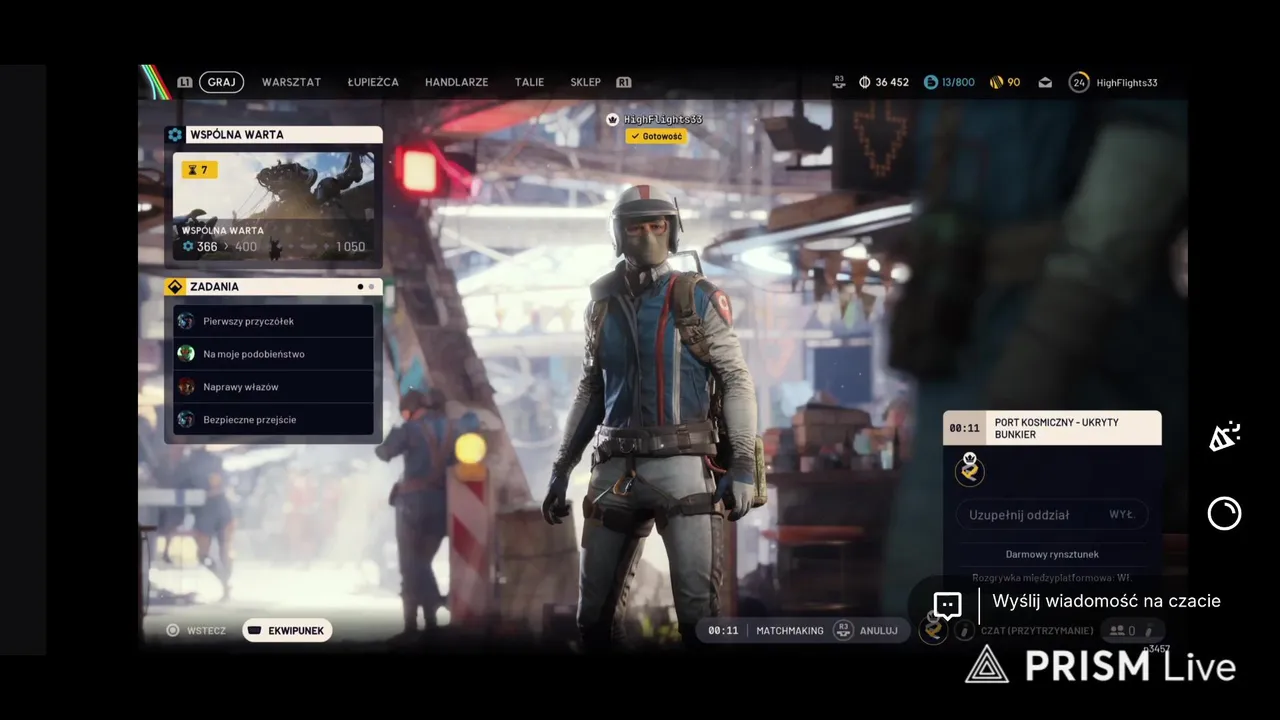Select the Darmowy rynsztunek option
This screenshot has height=720, width=1280.
coord(1052,554)
